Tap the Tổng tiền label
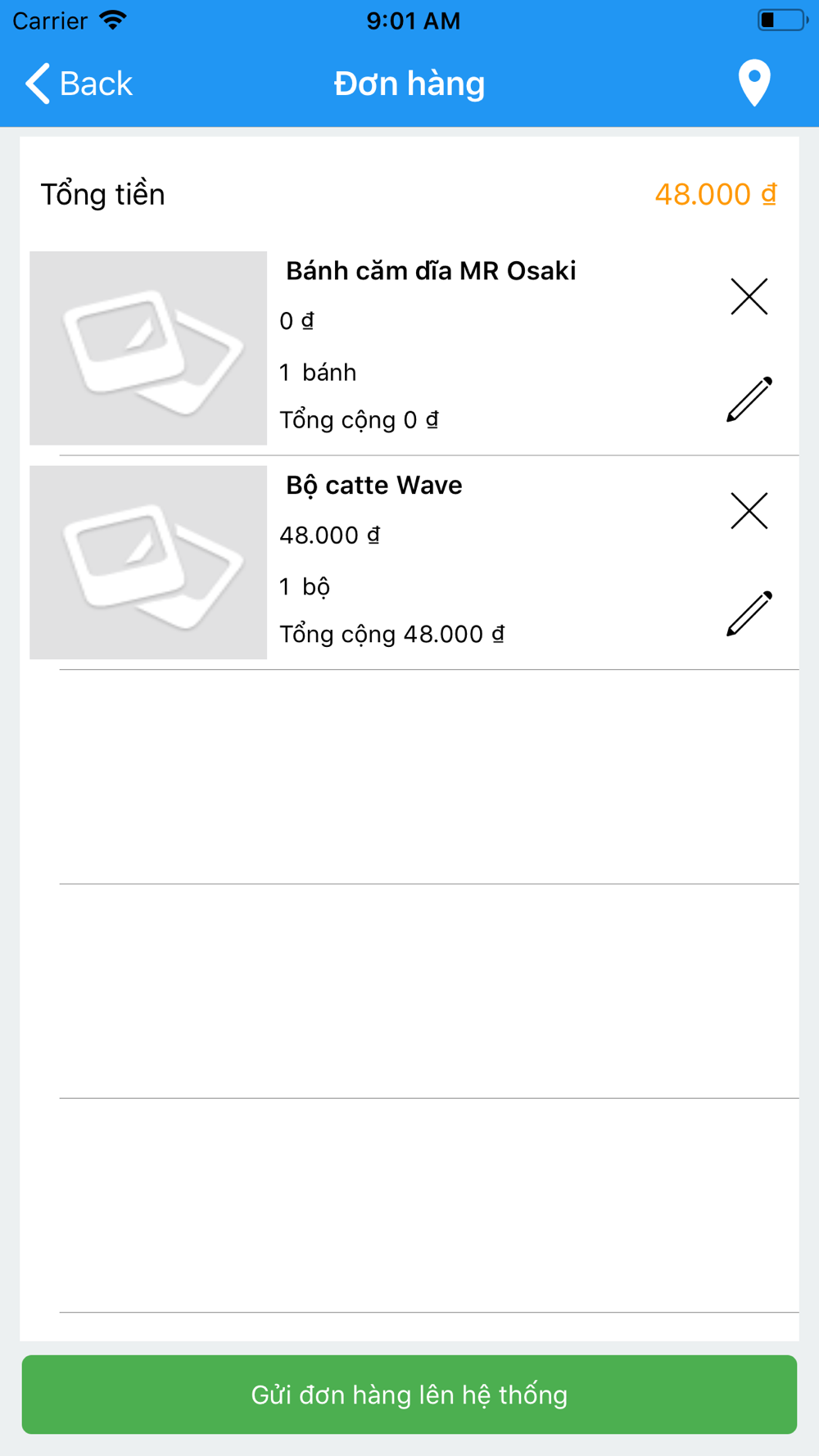819x1456 pixels. (103, 194)
